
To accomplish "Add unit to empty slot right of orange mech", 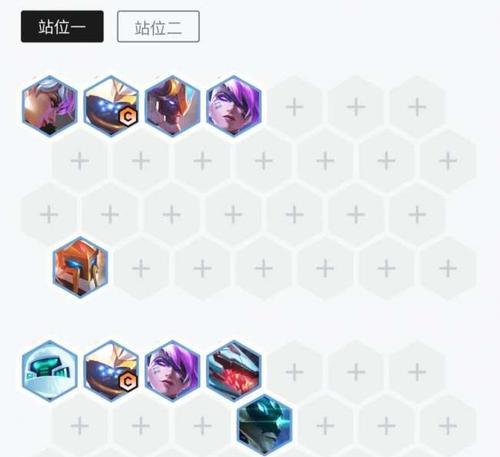I will 141,268.
